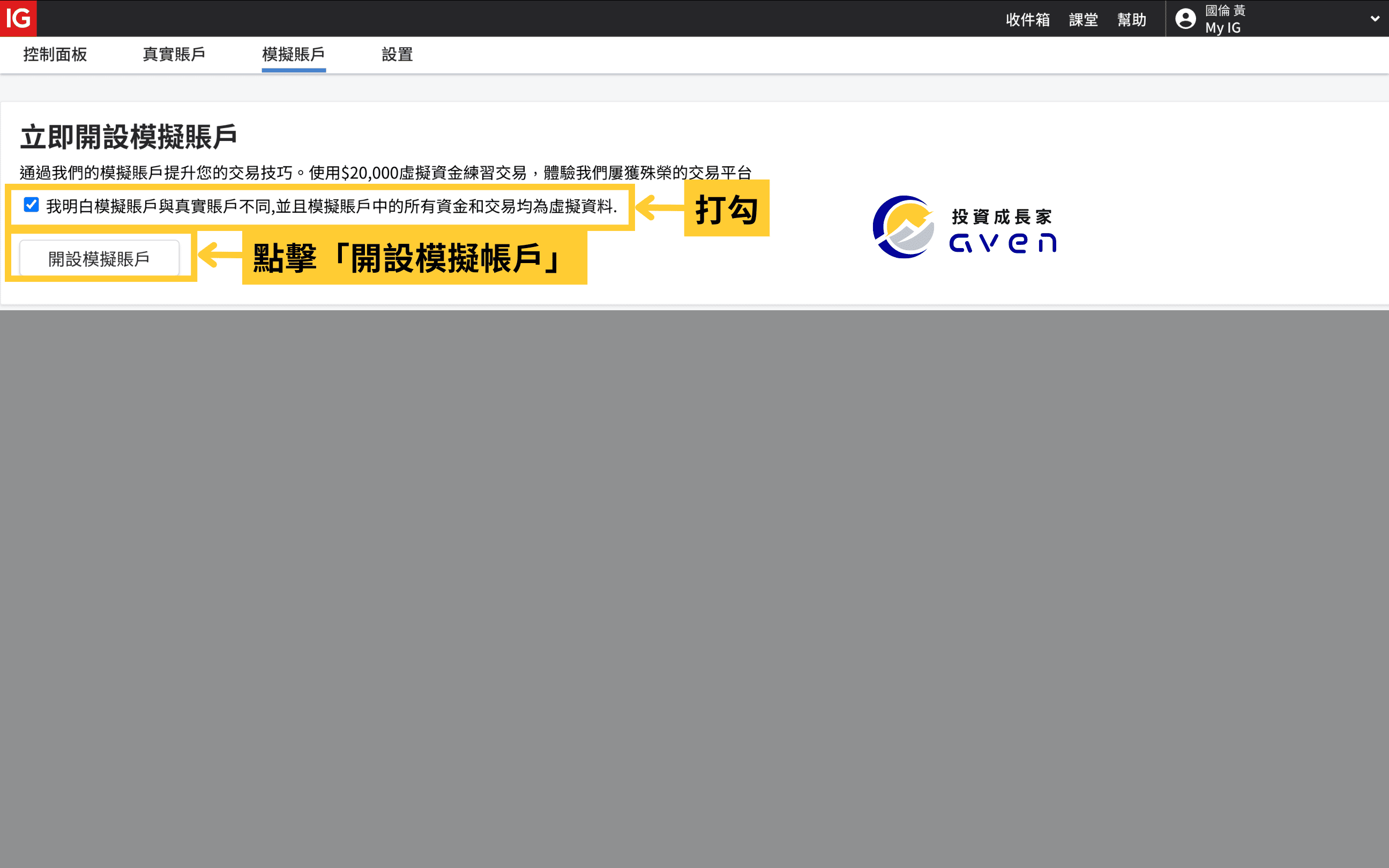Click the 國倫 黃 My IG account name
The width and height of the screenshot is (1389, 868).
tap(1225, 19)
